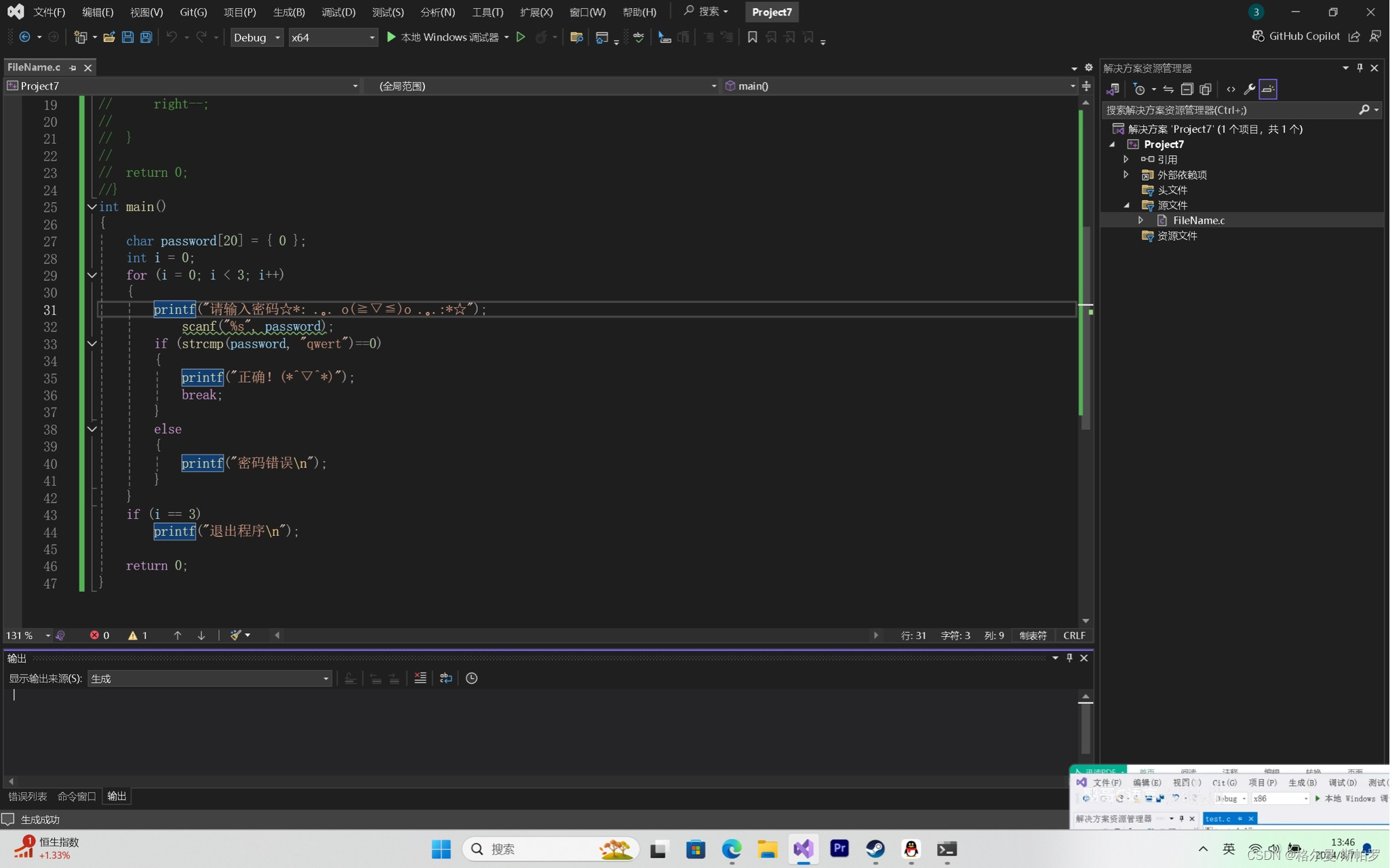Collapse the else block on line 38

tap(92, 429)
